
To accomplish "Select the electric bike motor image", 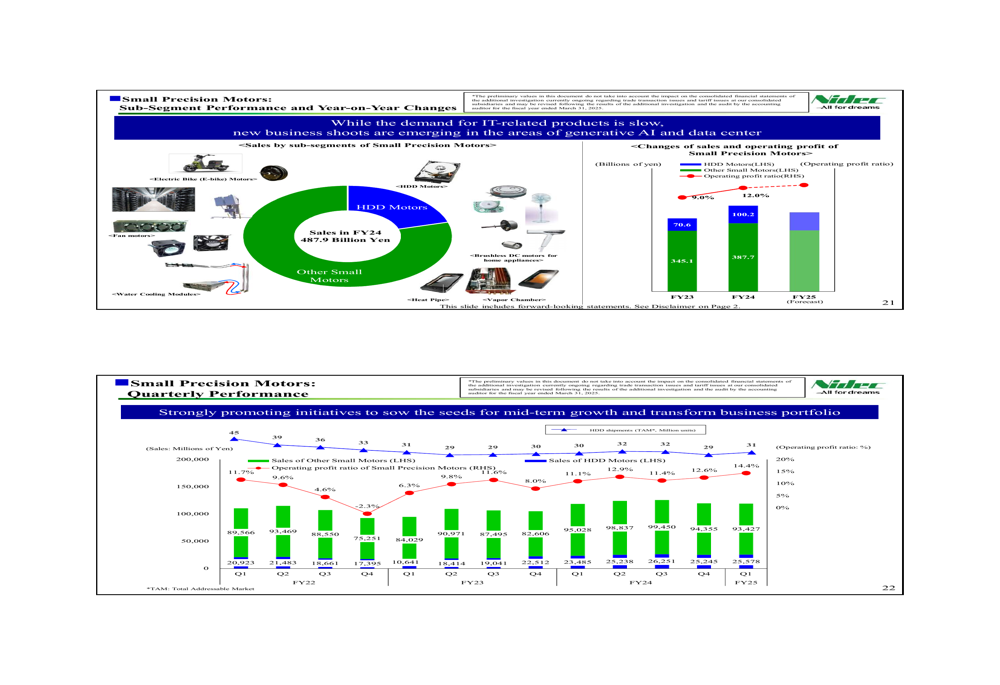I will (x=198, y=165).
